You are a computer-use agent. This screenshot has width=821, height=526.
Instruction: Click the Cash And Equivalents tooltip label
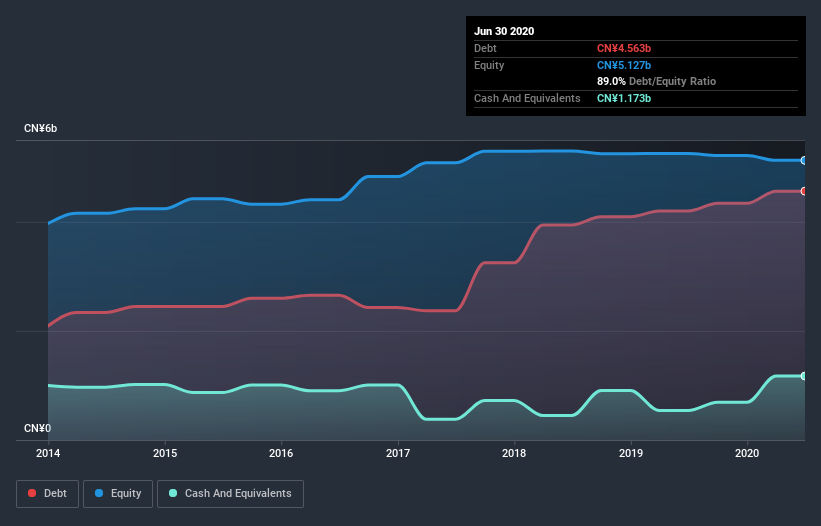click(x=527, y=98)
